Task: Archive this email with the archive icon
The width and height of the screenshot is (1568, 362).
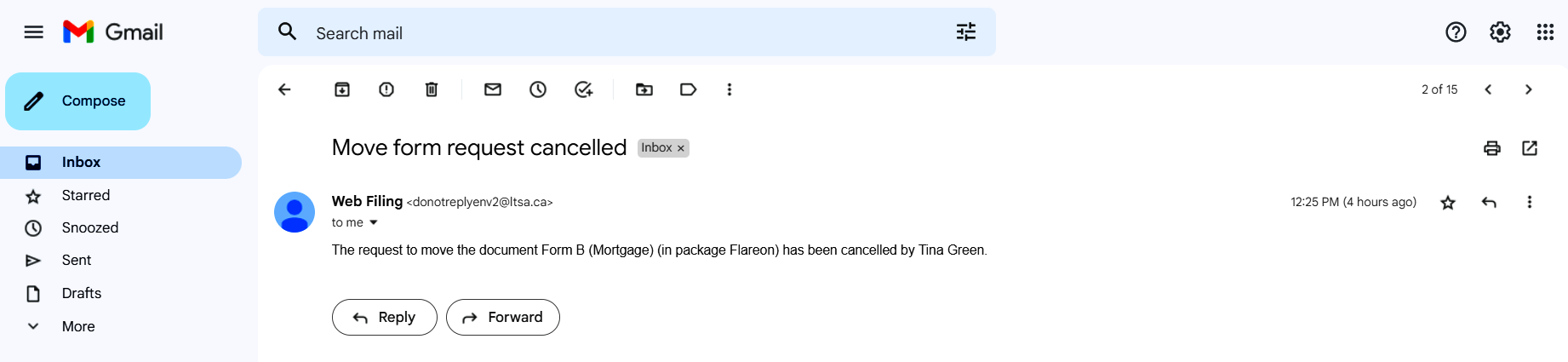Action: click(342, 89)
